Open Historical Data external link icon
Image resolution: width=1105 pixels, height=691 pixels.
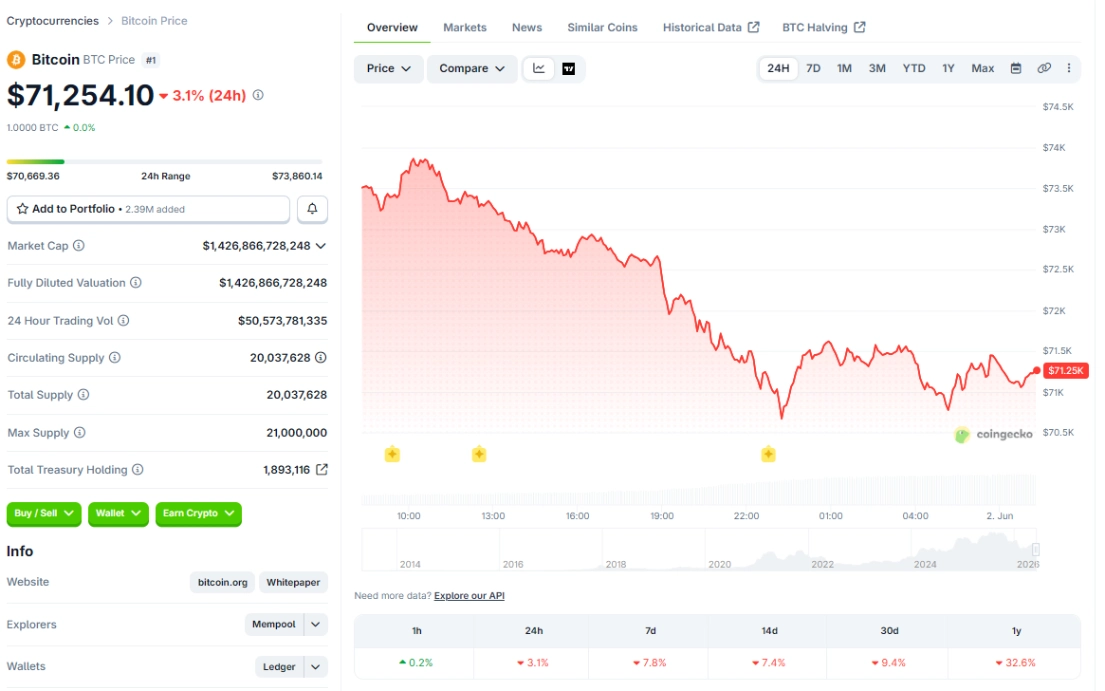(753, 27)
